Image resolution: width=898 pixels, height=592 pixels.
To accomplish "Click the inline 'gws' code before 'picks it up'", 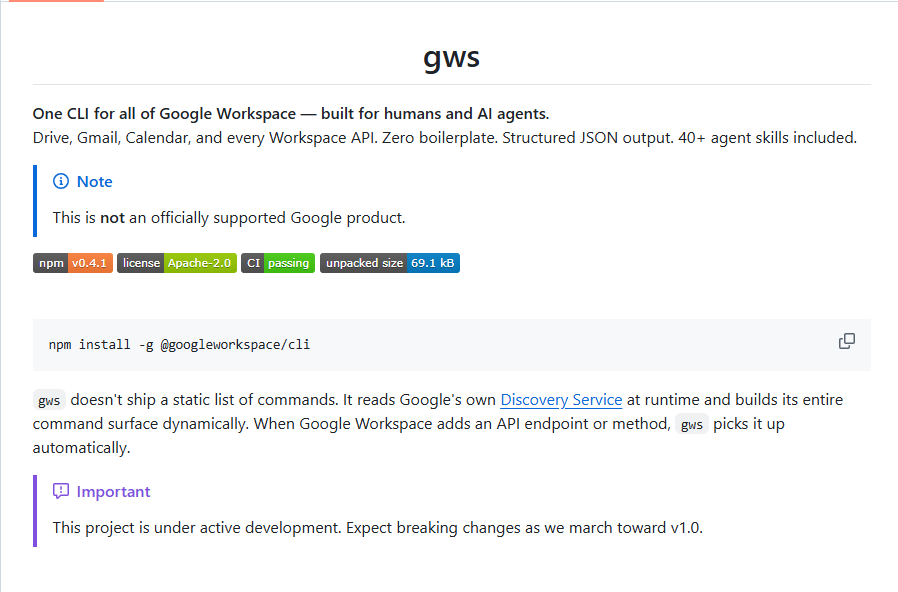I will click(692, 424).
